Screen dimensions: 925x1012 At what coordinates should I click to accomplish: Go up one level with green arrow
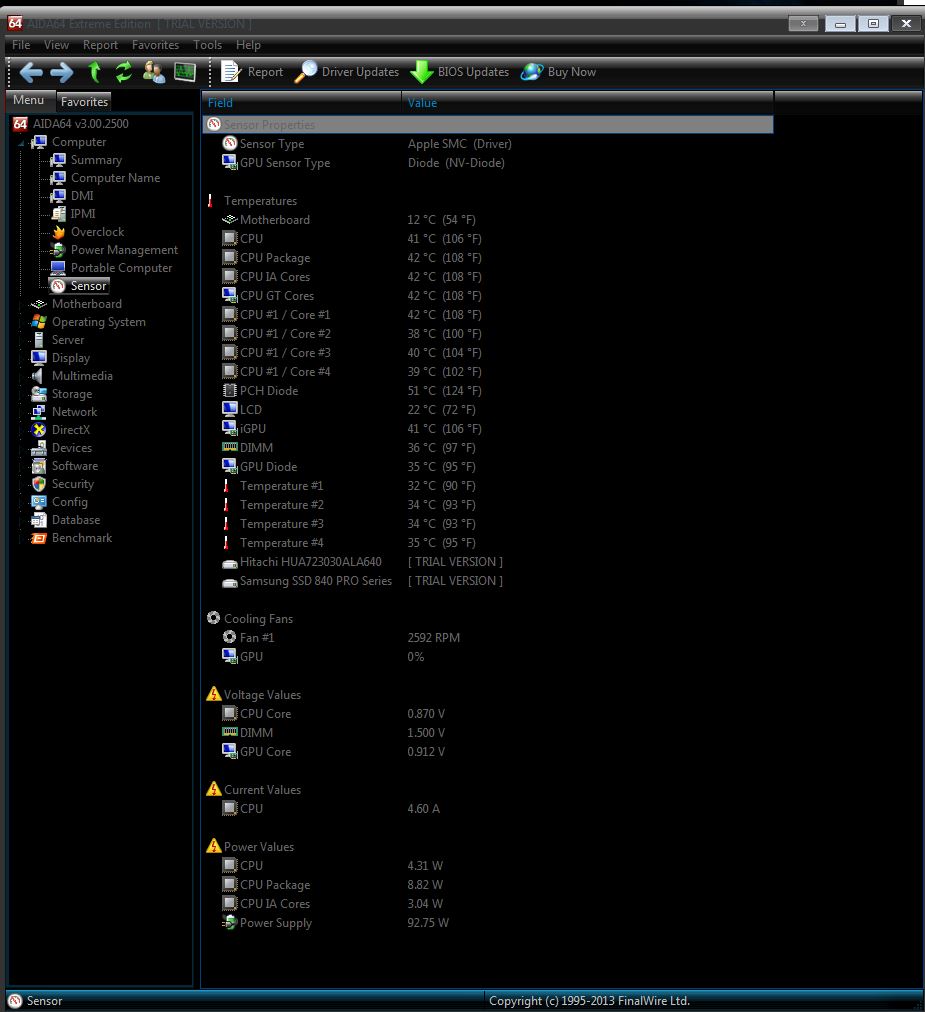94,72
